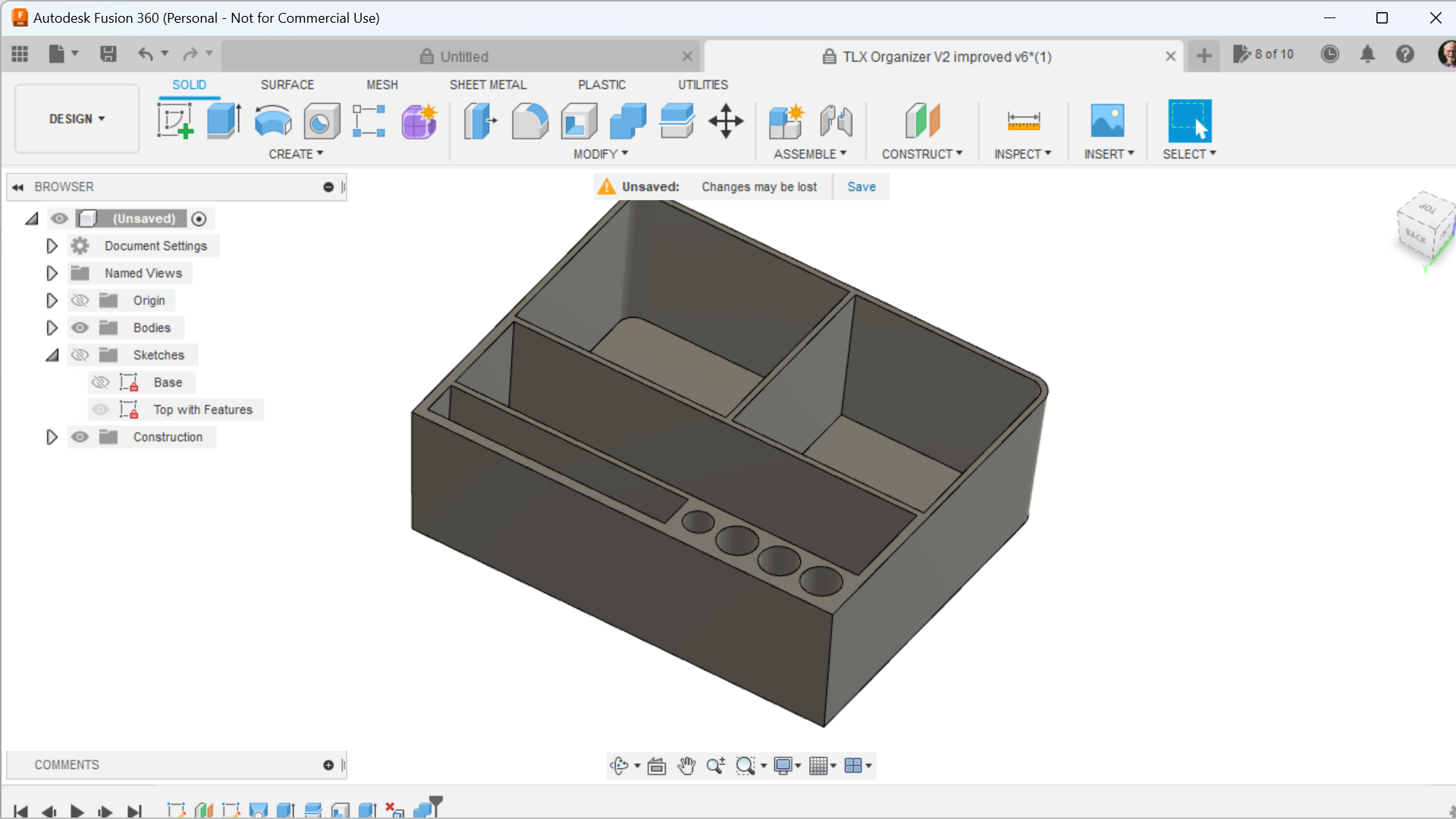
Task: Click the Extrude tool icon
Action: coord(224,121)
